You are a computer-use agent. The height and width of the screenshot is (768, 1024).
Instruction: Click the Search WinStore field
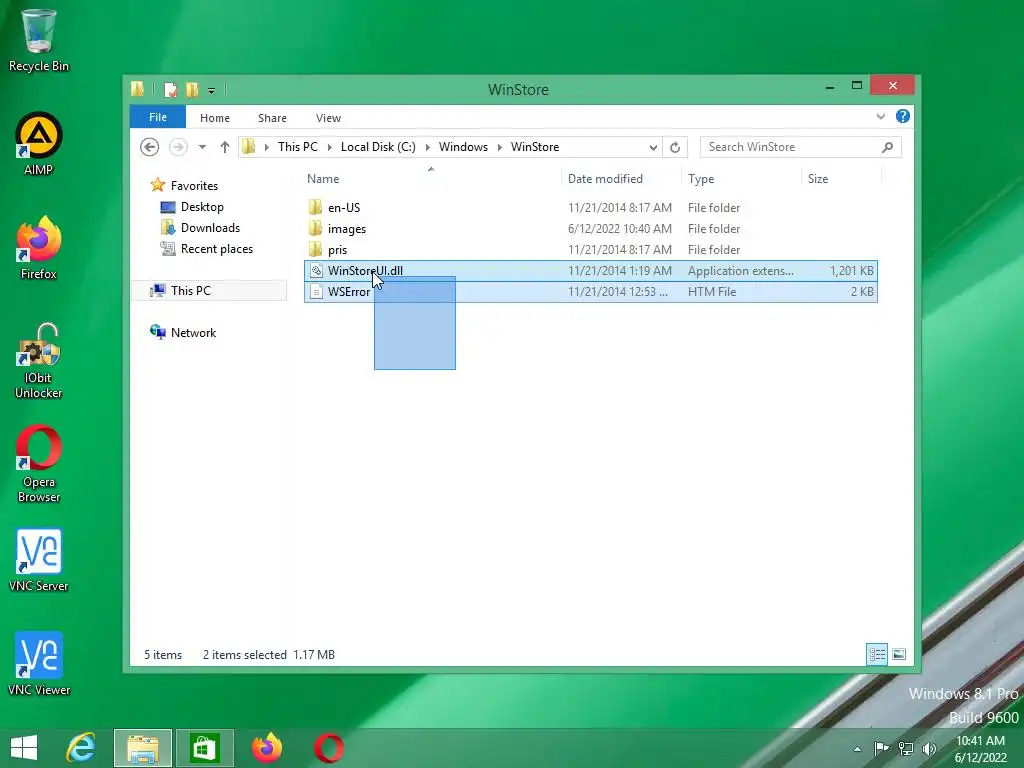click(801, 147)
